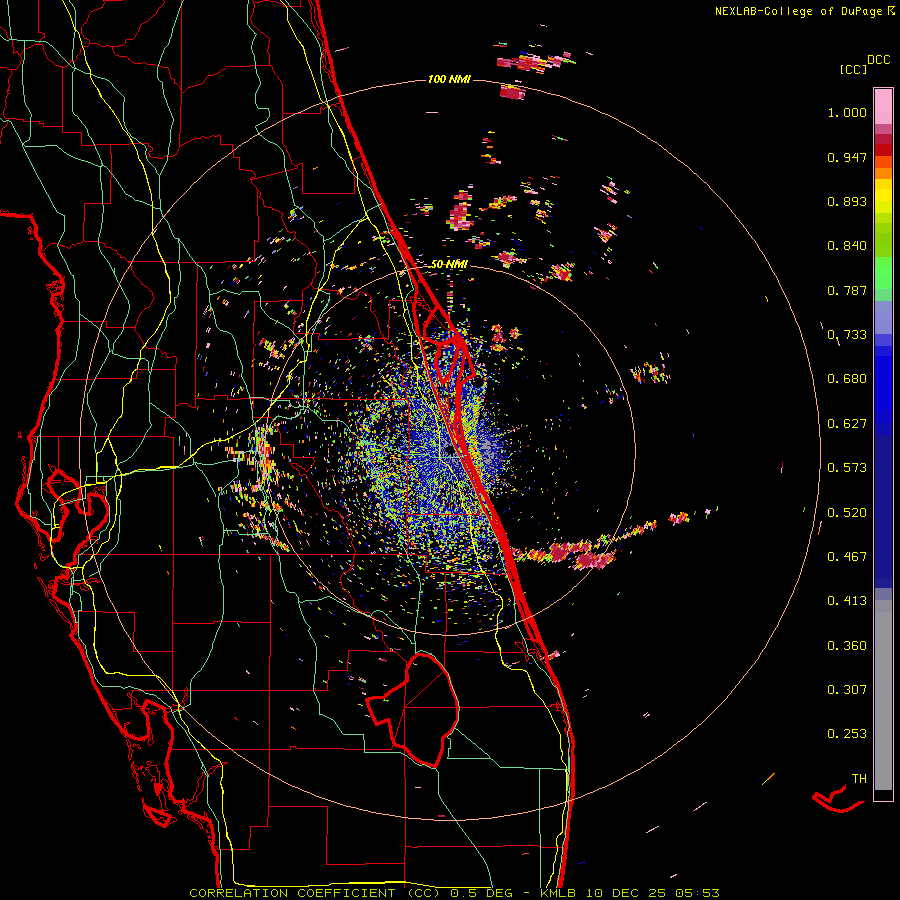The image size is (900, 900).
Task: Click the 0.253 scale value
Action: pos(847,734)
